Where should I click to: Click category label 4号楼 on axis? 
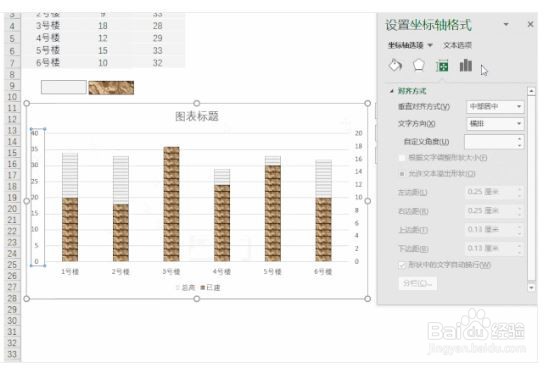(x=222, y=272)
